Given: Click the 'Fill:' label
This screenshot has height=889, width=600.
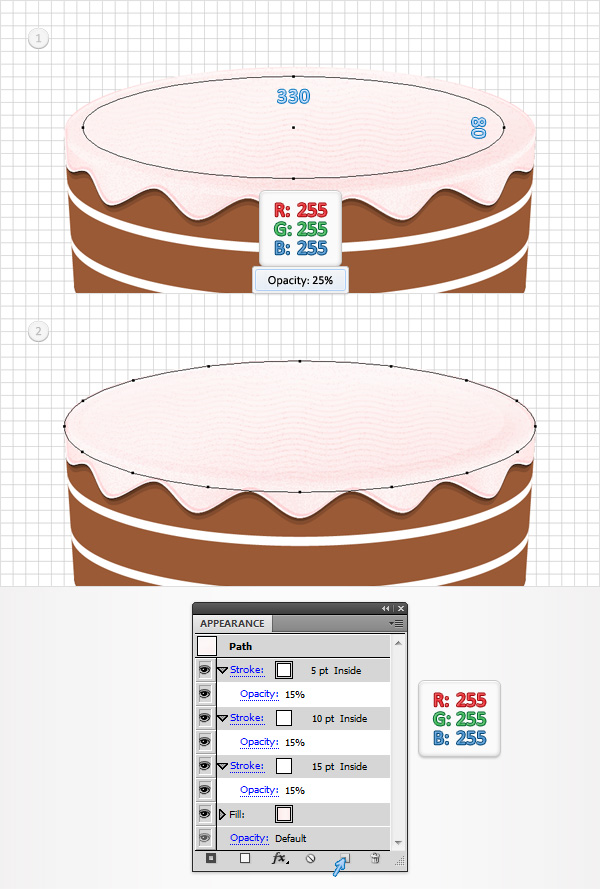Looking at the screenshot, I should point(237,814).
